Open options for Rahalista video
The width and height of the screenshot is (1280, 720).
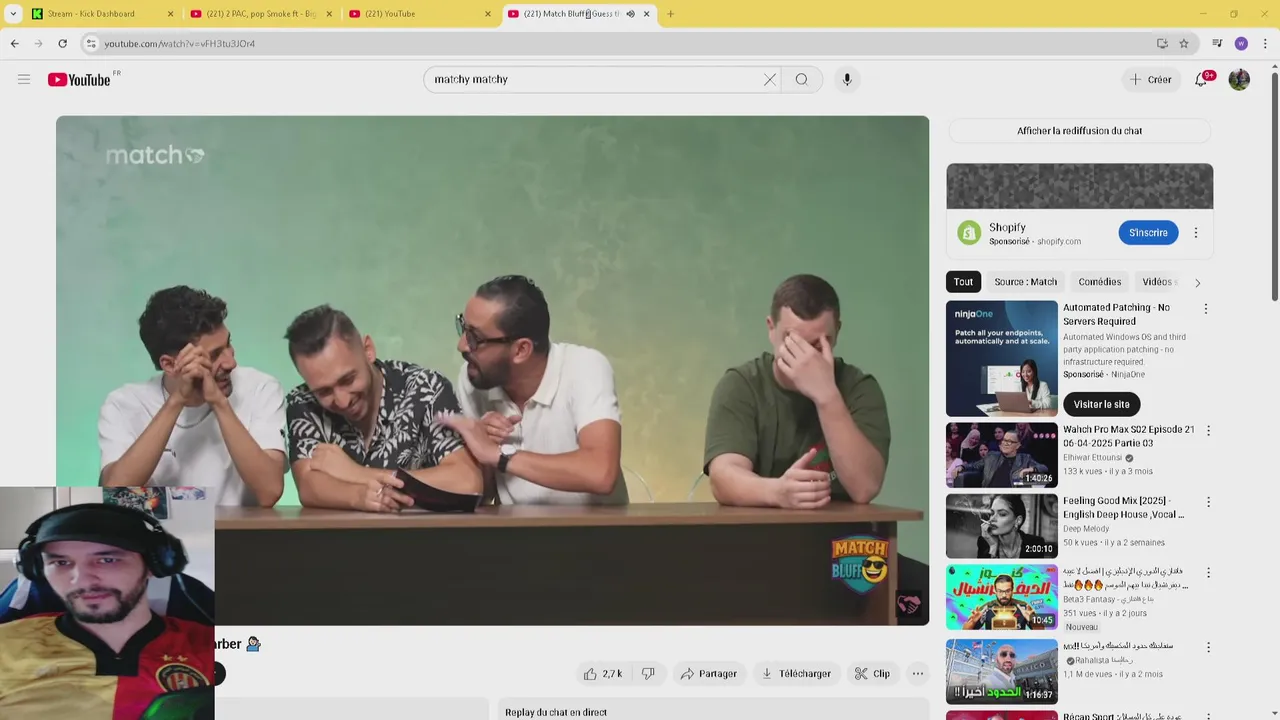tap(1208, 647)
